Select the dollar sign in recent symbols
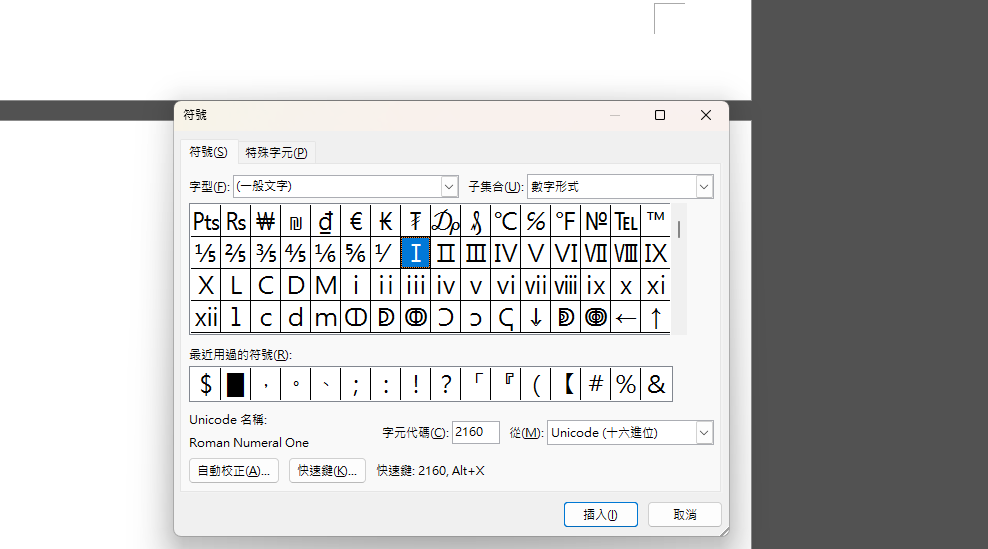The height and width of the screenshot is (549, 988). (x=206, y=384)
